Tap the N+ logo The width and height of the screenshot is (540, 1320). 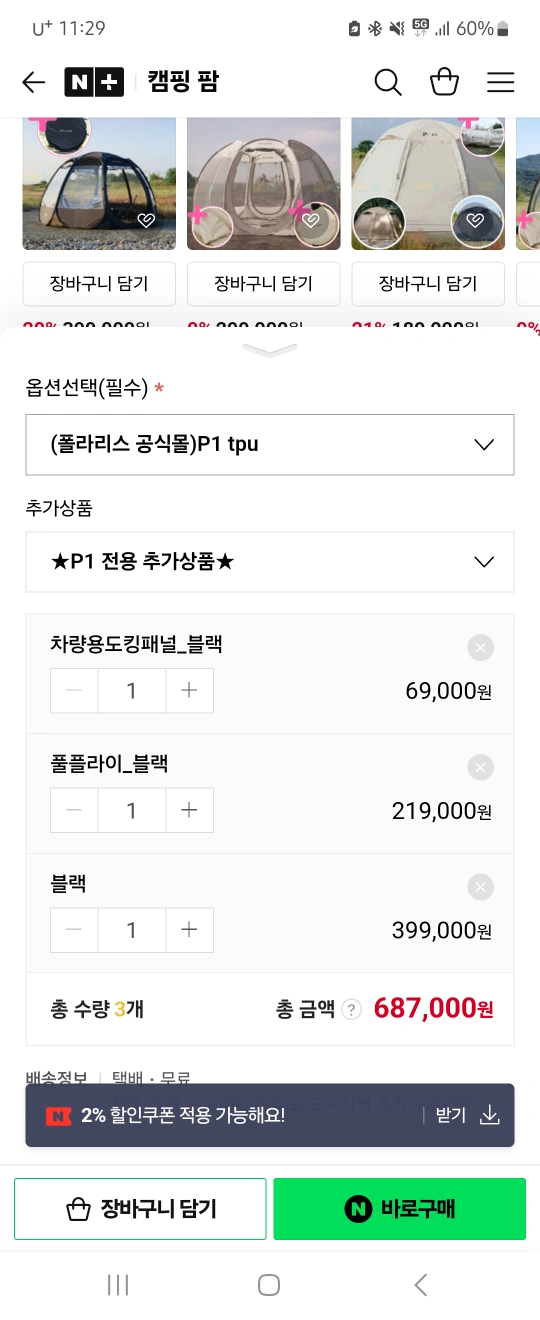coord(94,82)
